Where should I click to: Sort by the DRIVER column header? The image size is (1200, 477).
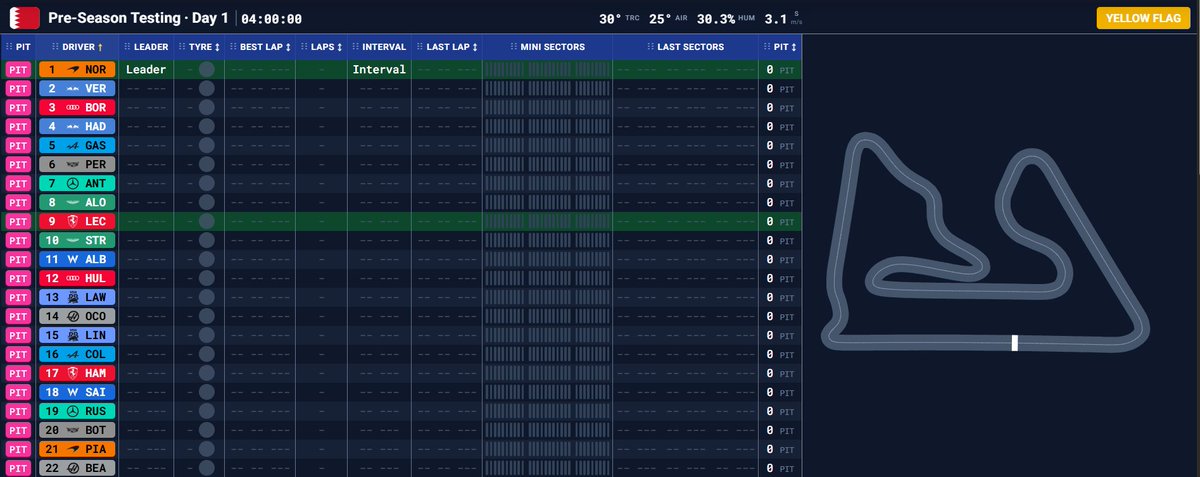pos(76,46)
